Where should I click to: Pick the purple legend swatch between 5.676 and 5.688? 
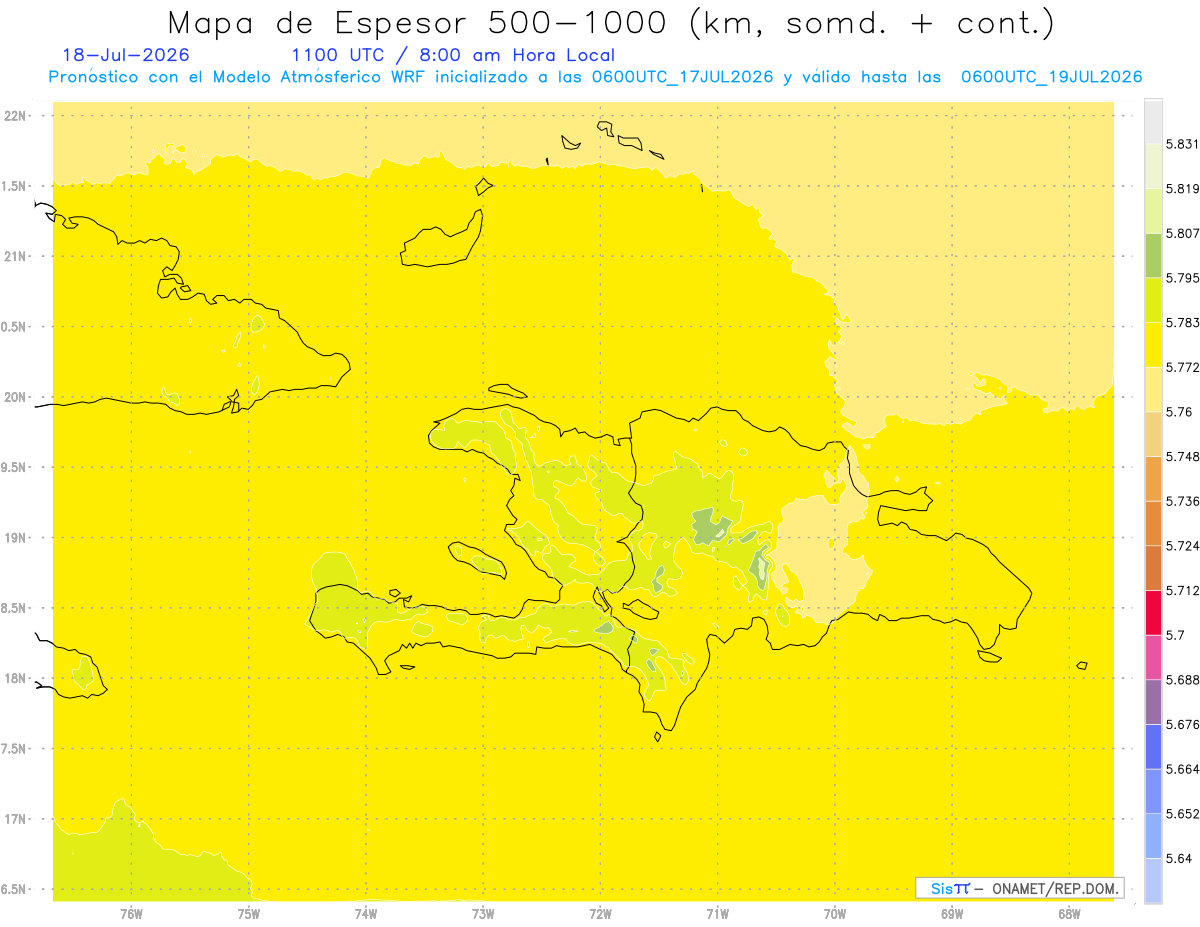[x=1153, y=702]
